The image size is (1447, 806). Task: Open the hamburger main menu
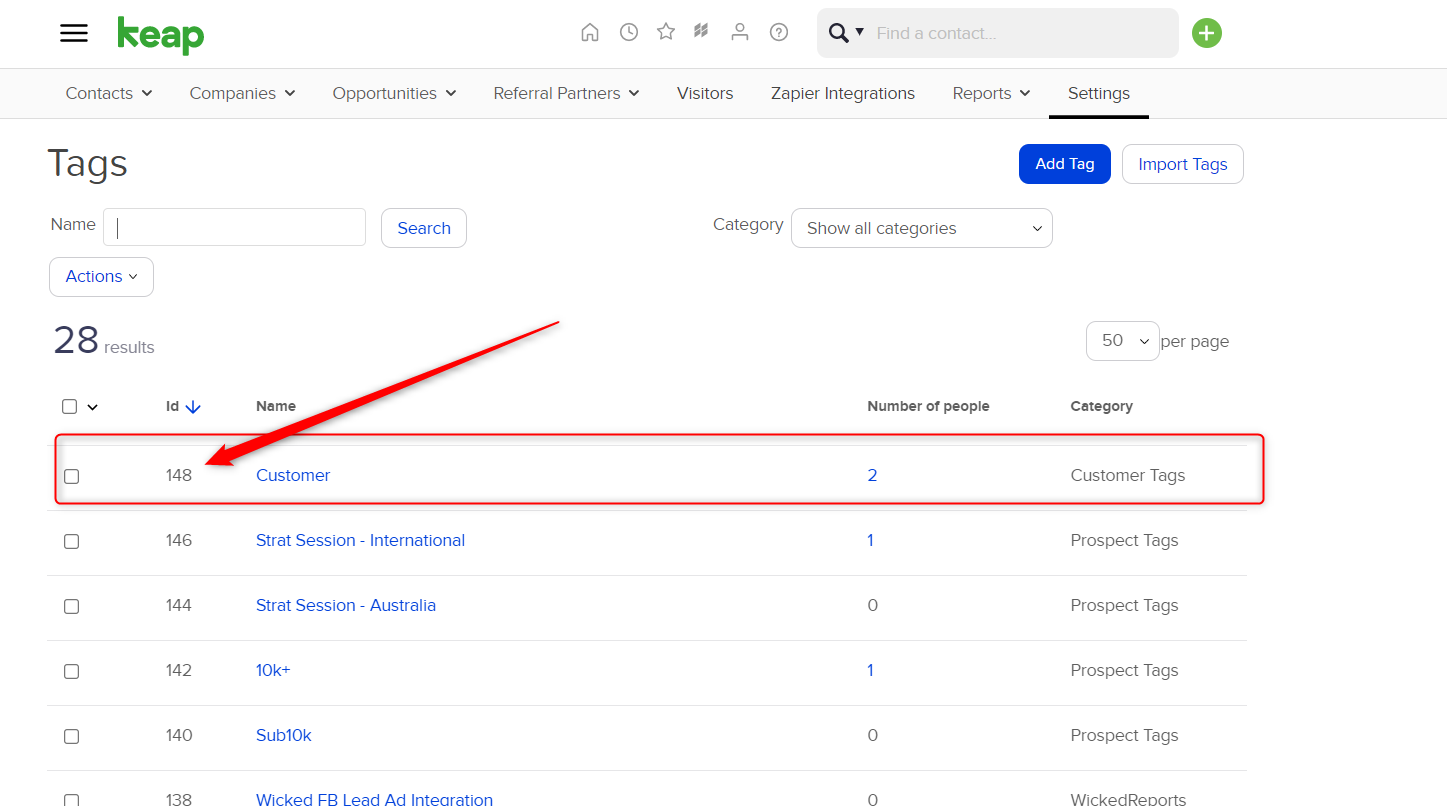tap(74, 33)
